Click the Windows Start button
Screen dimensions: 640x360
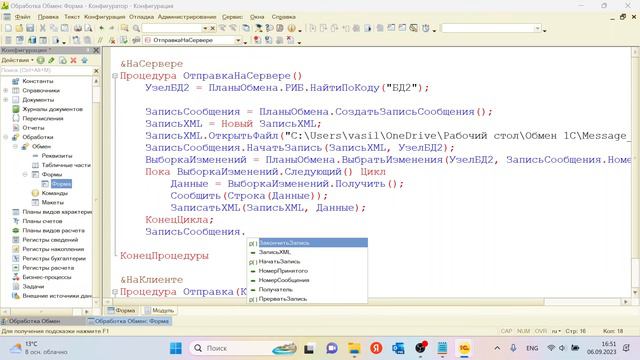[176, 348]
